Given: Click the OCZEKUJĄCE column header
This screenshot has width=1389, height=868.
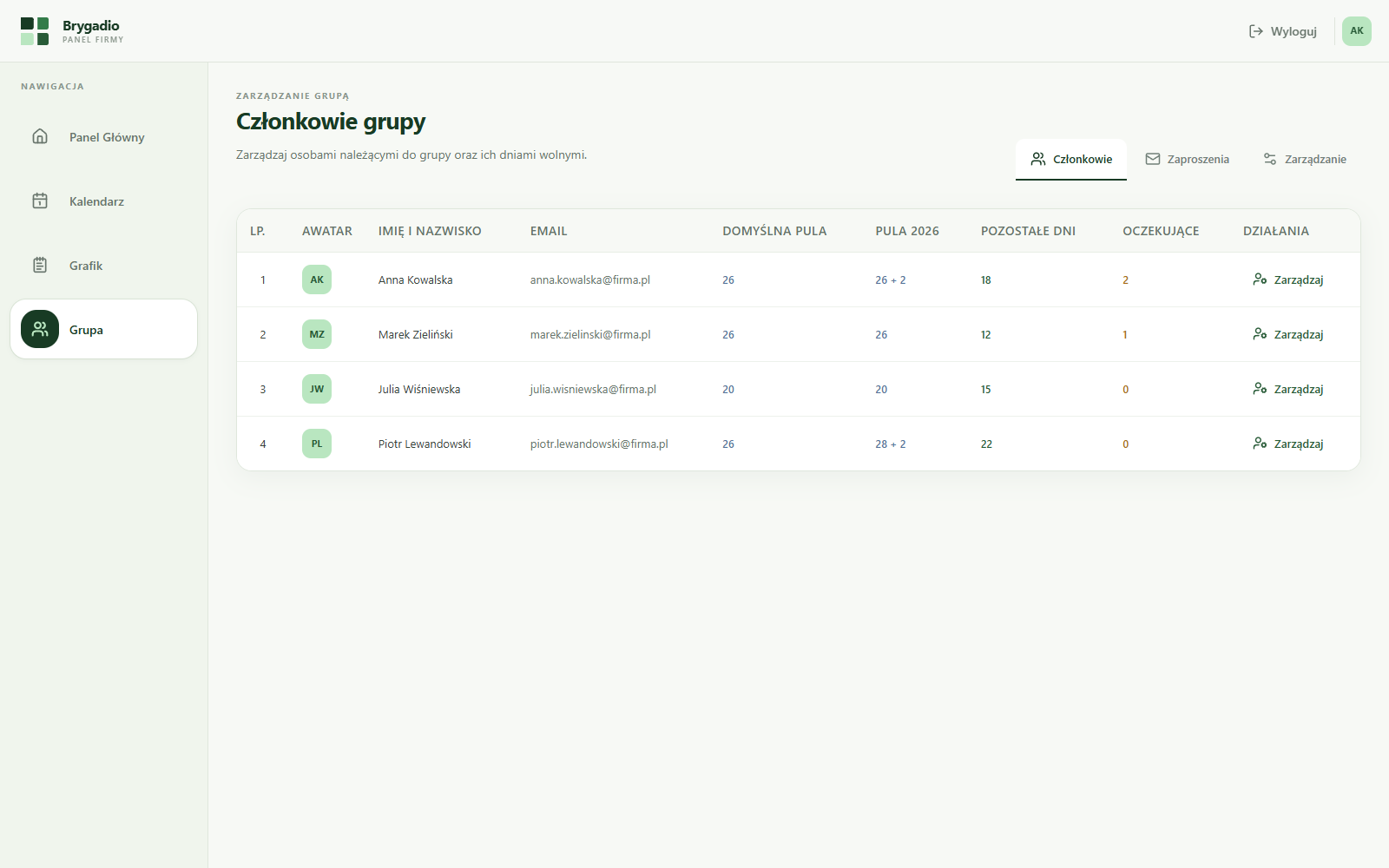Looking at the screenshot, I should 1161,231.
